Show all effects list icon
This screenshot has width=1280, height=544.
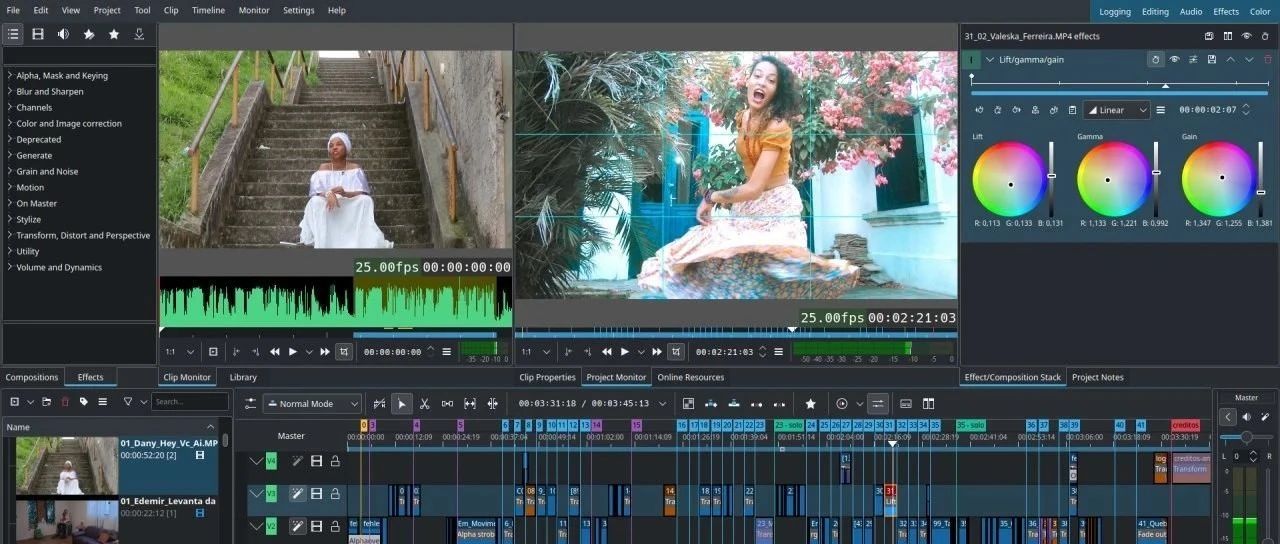tap(13, 34)
